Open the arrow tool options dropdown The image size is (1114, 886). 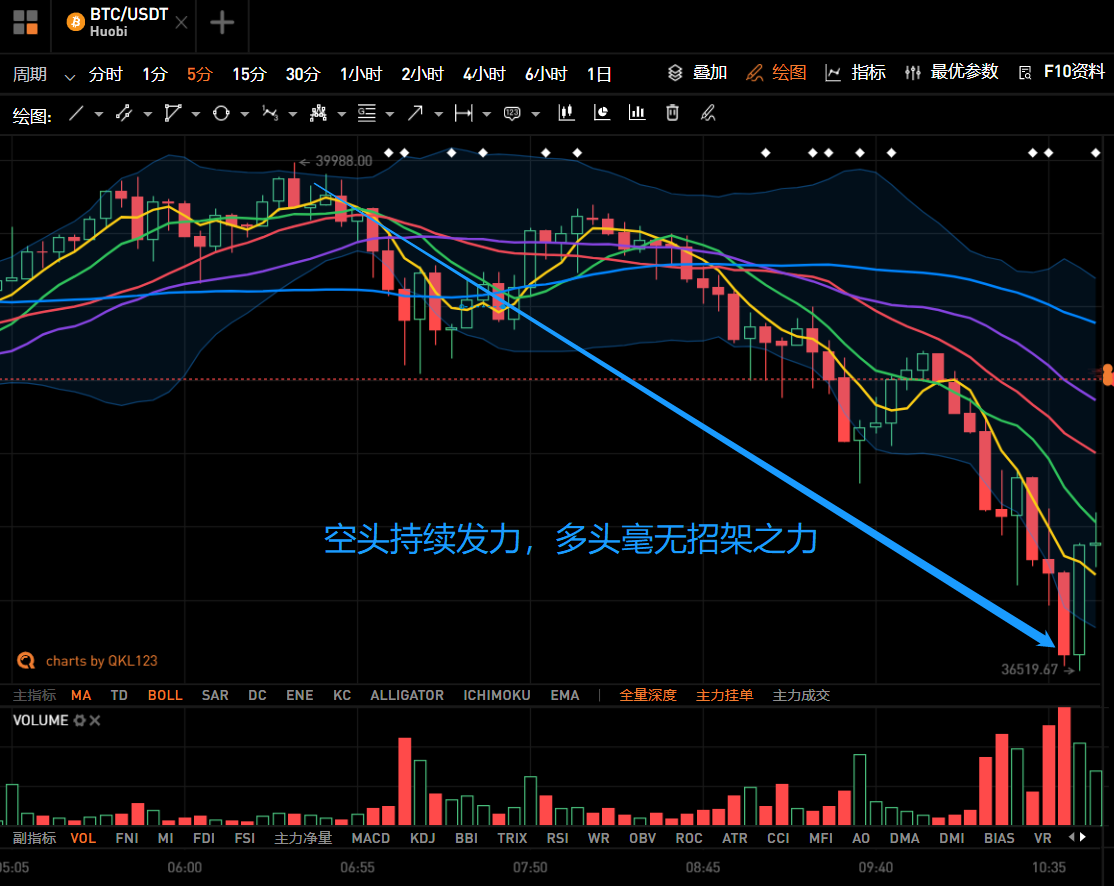pyautogui.click(x=437, y=113)
